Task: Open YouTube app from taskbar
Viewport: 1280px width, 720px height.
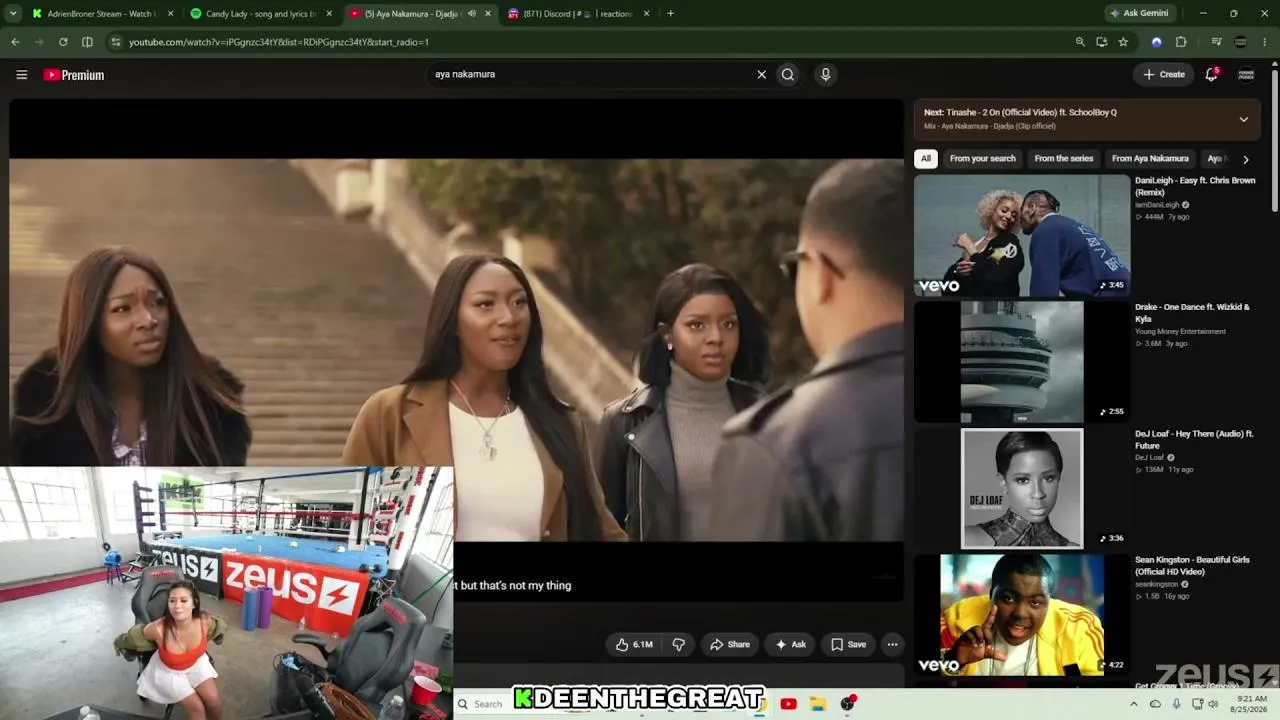Action: tap(788, 704)
